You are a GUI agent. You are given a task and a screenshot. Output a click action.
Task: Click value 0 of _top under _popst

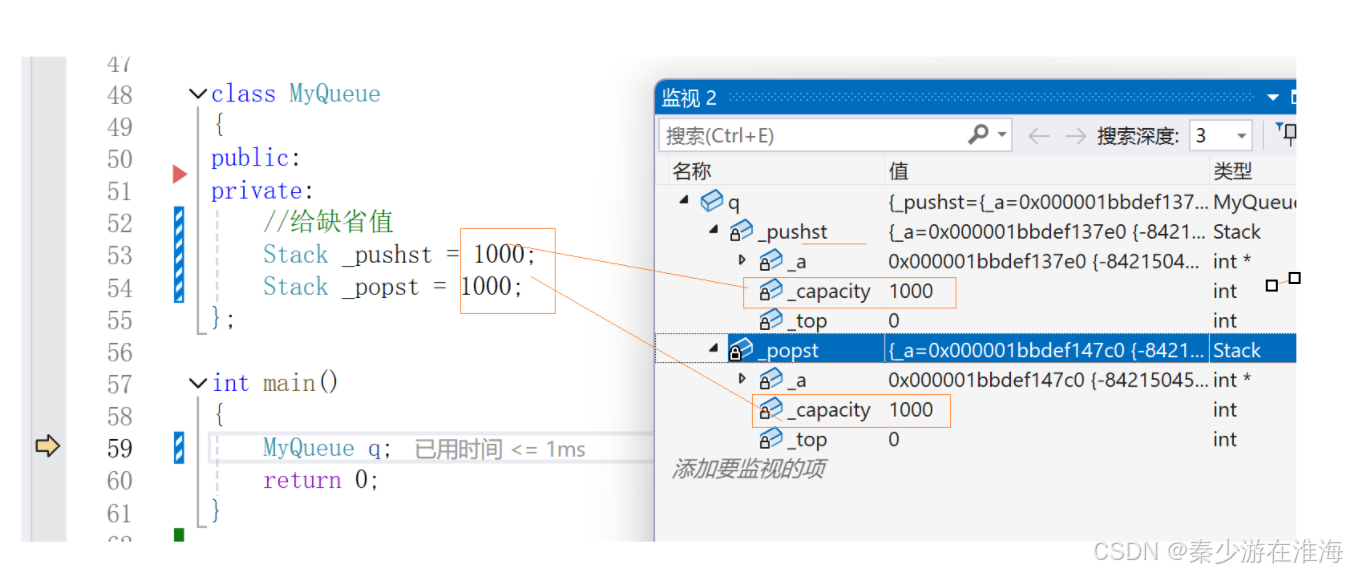[x=894, y=439]
